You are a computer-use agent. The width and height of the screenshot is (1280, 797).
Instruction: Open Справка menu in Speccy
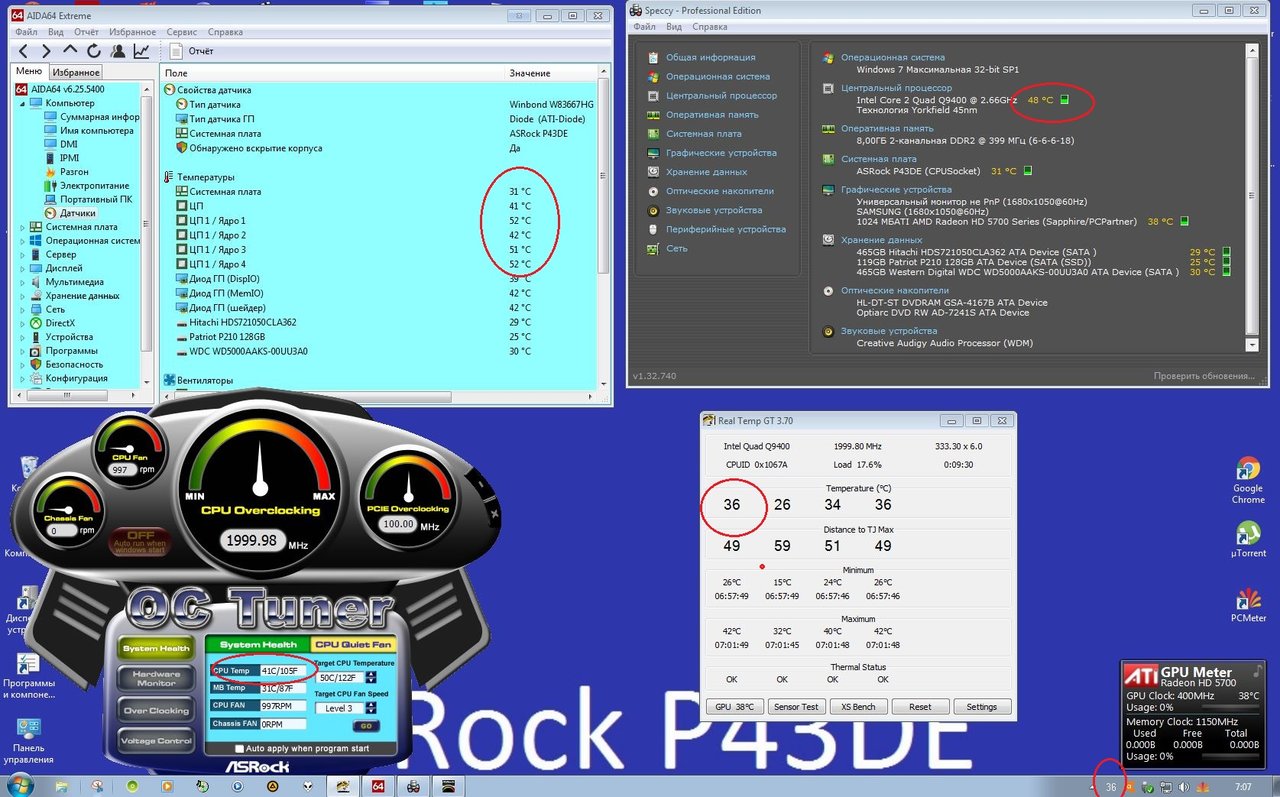709,27
